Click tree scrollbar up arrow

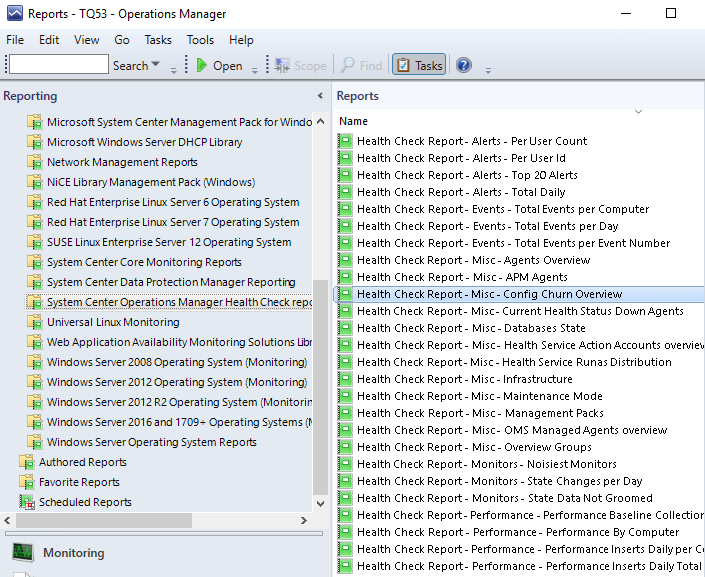point(321,121)
